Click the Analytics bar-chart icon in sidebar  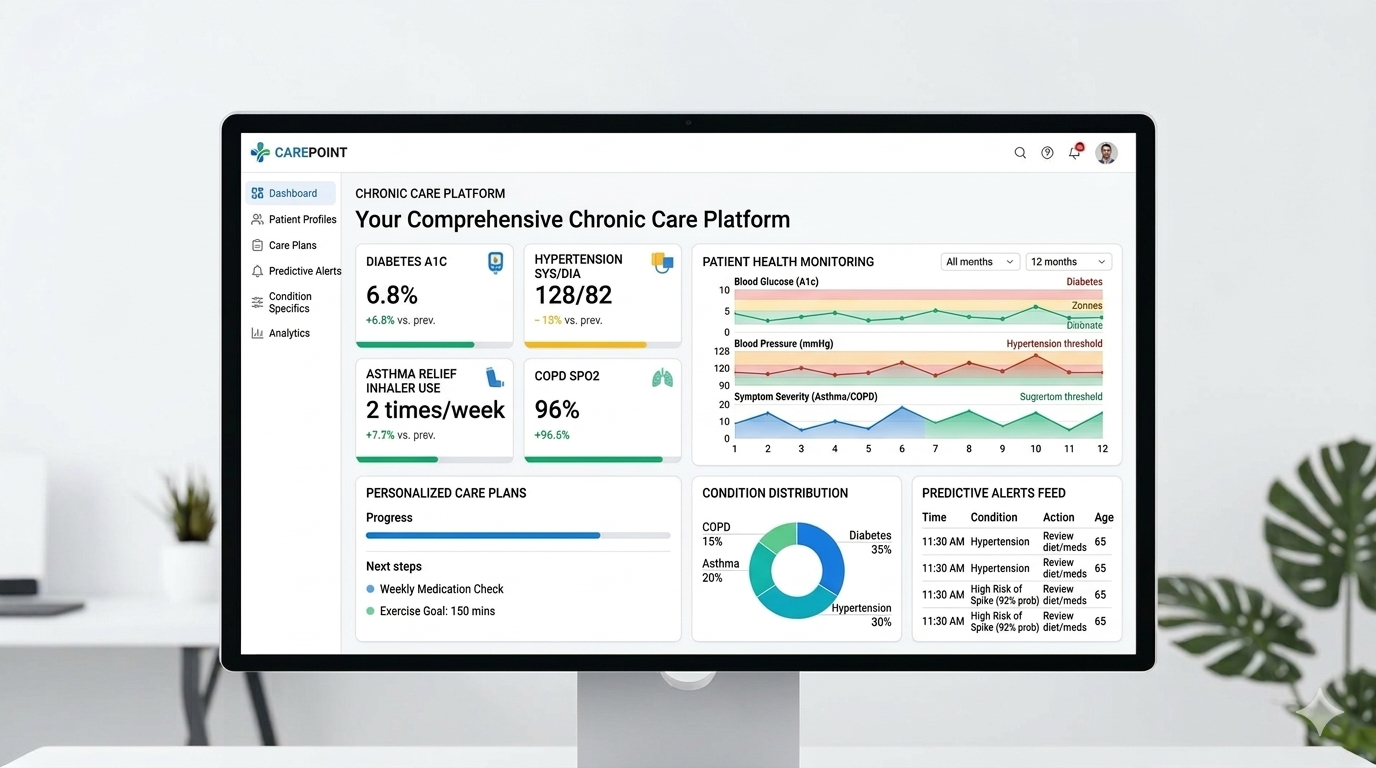(x=258, y=333)
